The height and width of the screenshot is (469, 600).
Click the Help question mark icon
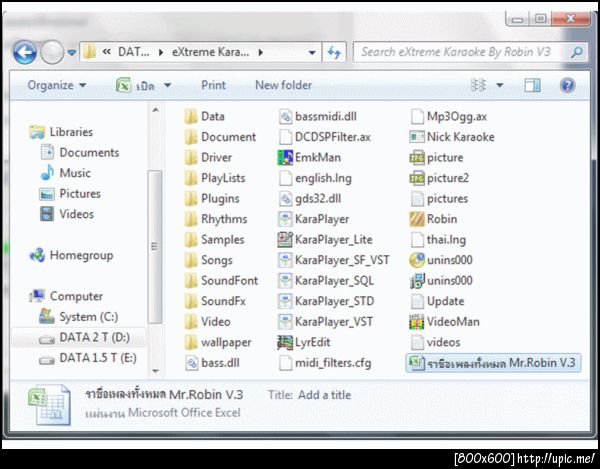(x=567, y=85)
